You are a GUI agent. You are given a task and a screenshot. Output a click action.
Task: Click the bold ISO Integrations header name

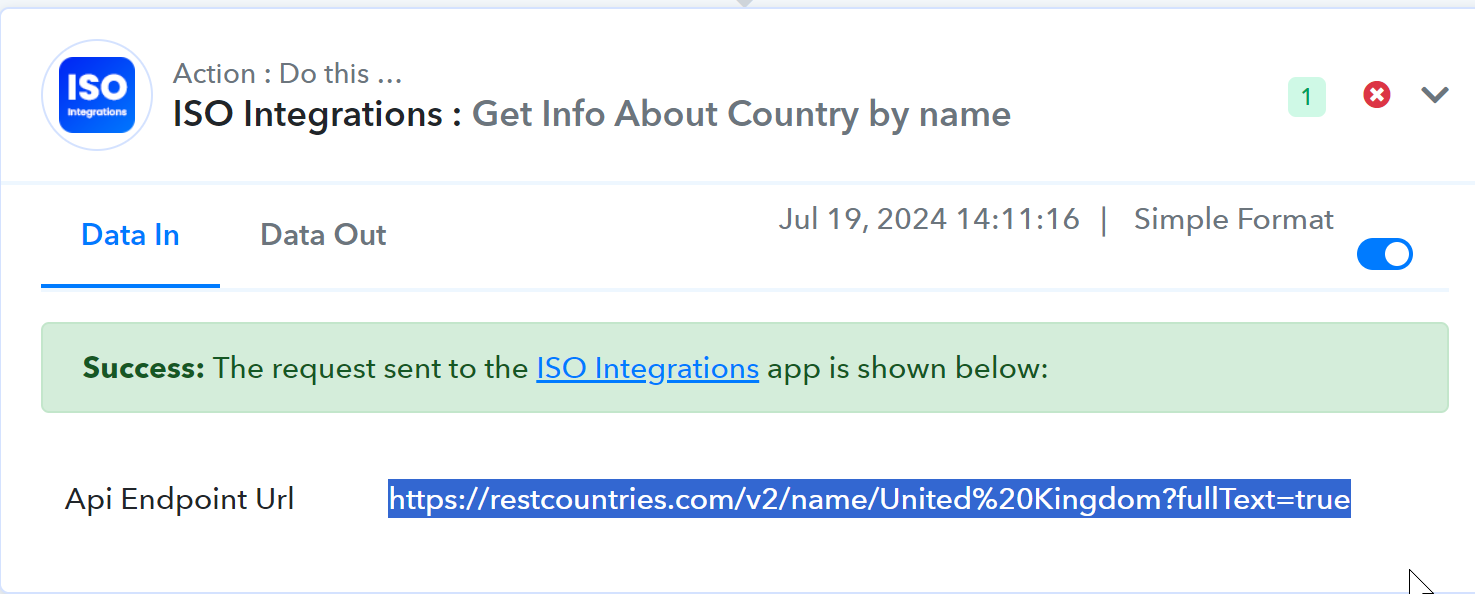308,114
